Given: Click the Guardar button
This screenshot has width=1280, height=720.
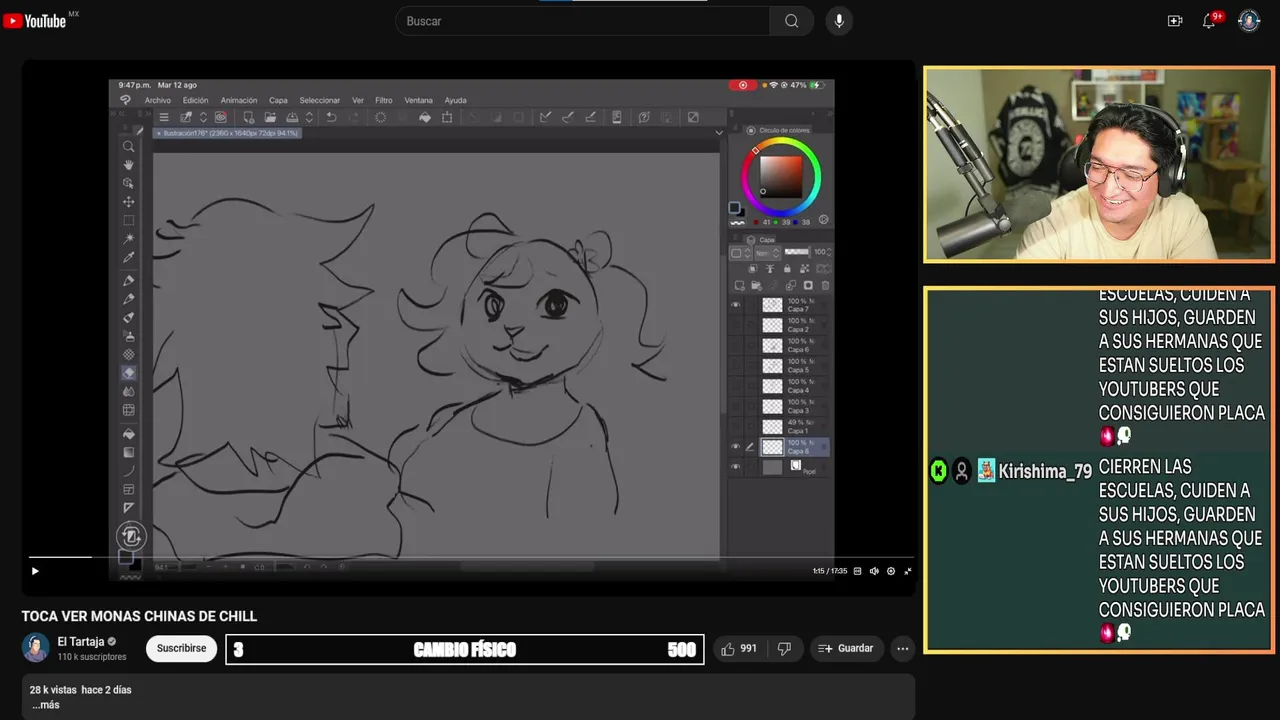Looking at the screenshot, I should (847, 649).
